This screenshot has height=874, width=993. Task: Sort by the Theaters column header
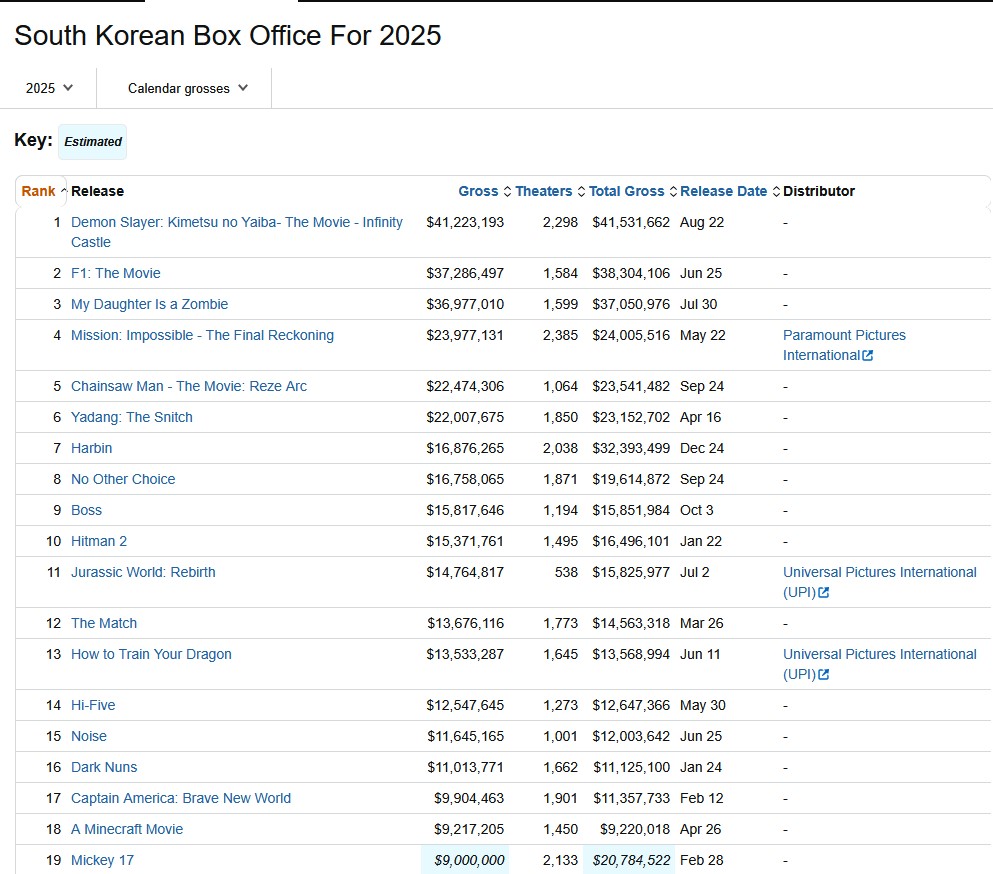coord(543,191)
